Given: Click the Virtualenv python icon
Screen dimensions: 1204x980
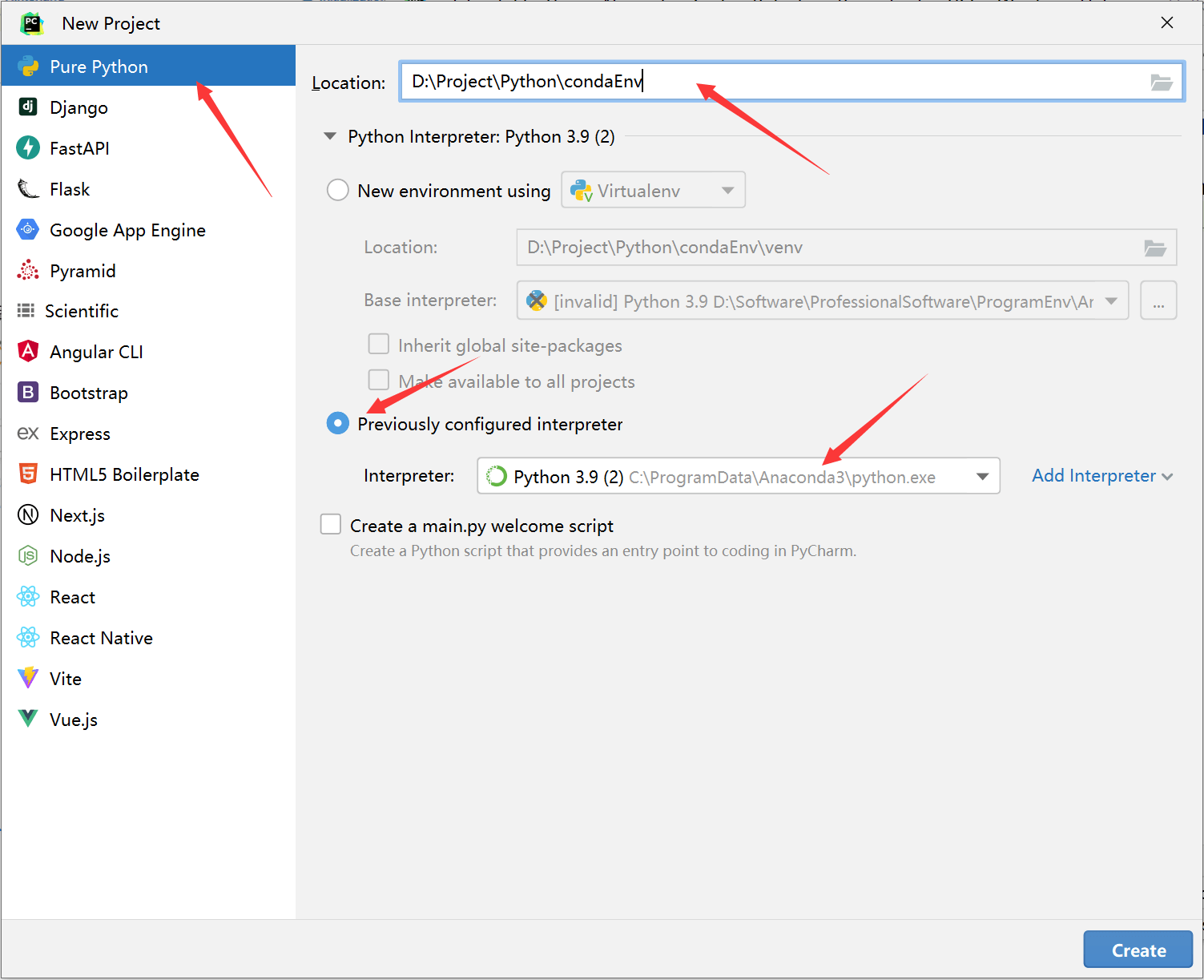Looking at the screenshot, I should (581, 191).
